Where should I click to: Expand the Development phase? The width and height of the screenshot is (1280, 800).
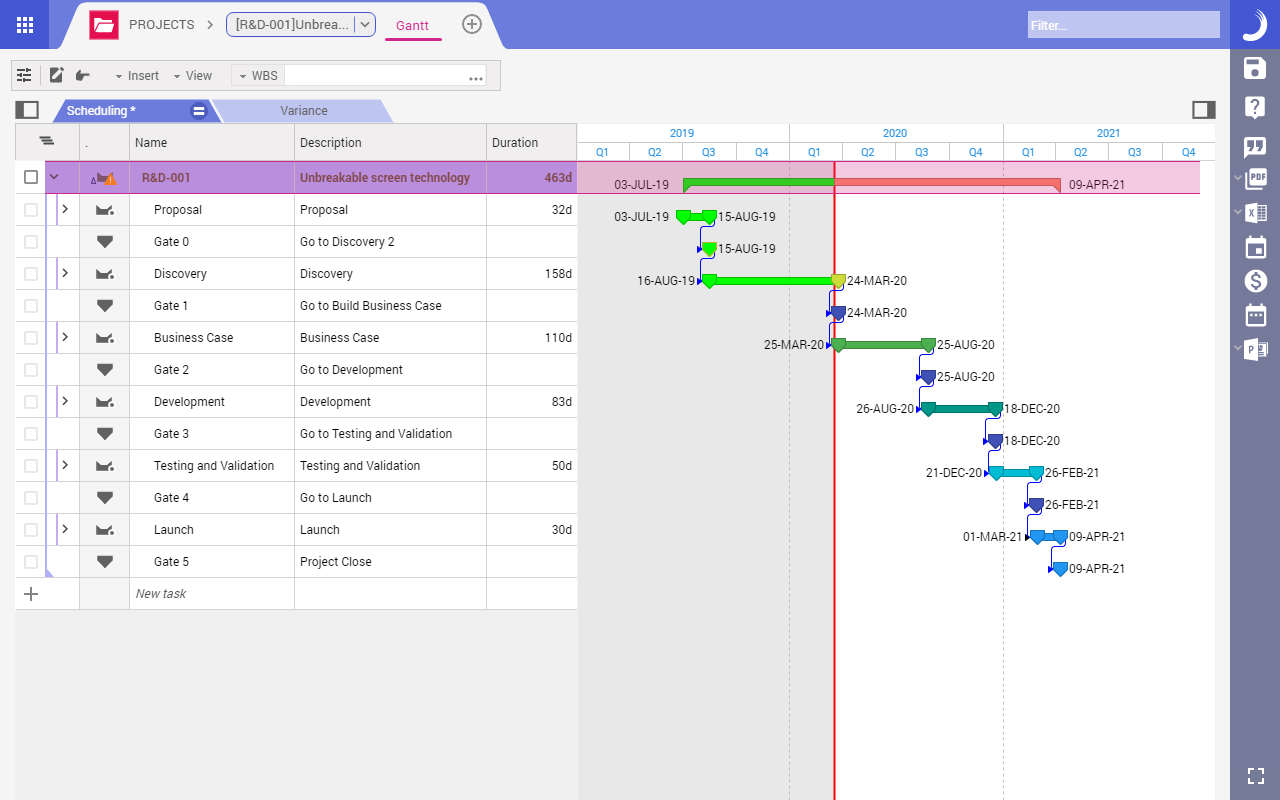pyautogui.click(x=65, y=401)
